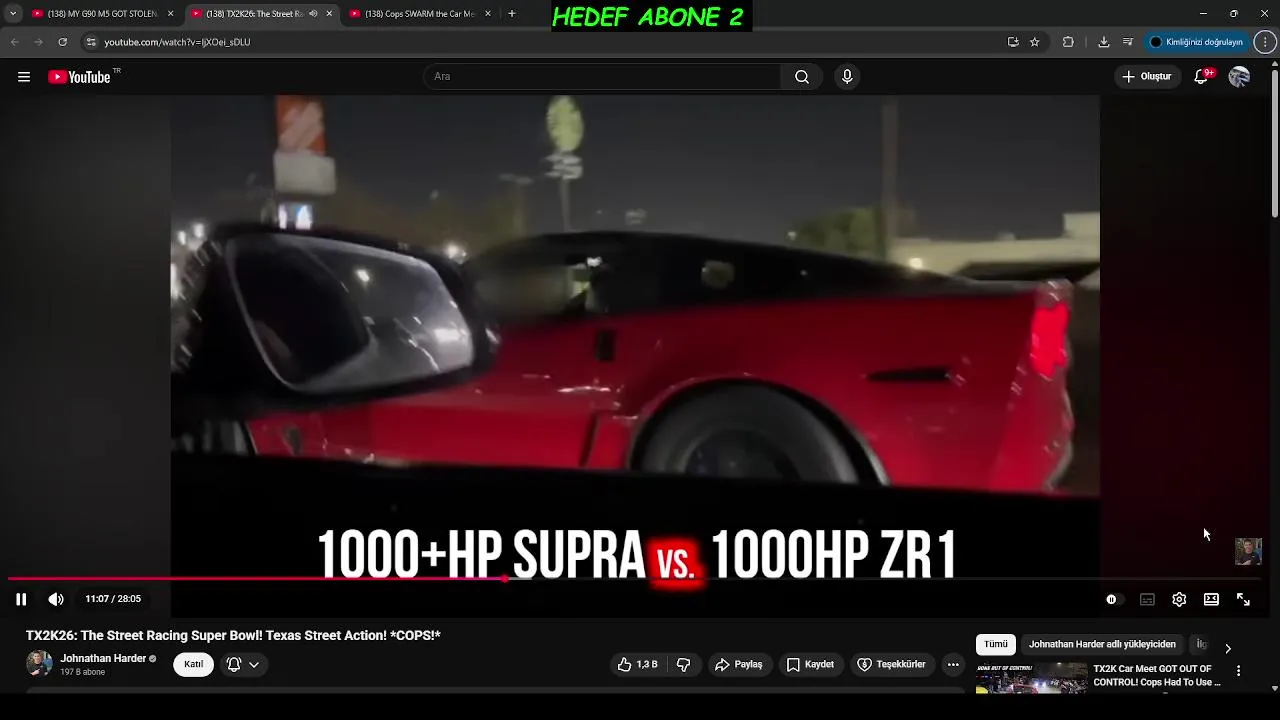
Task: Click the Oluştur create button
Action: point(1147,77)
